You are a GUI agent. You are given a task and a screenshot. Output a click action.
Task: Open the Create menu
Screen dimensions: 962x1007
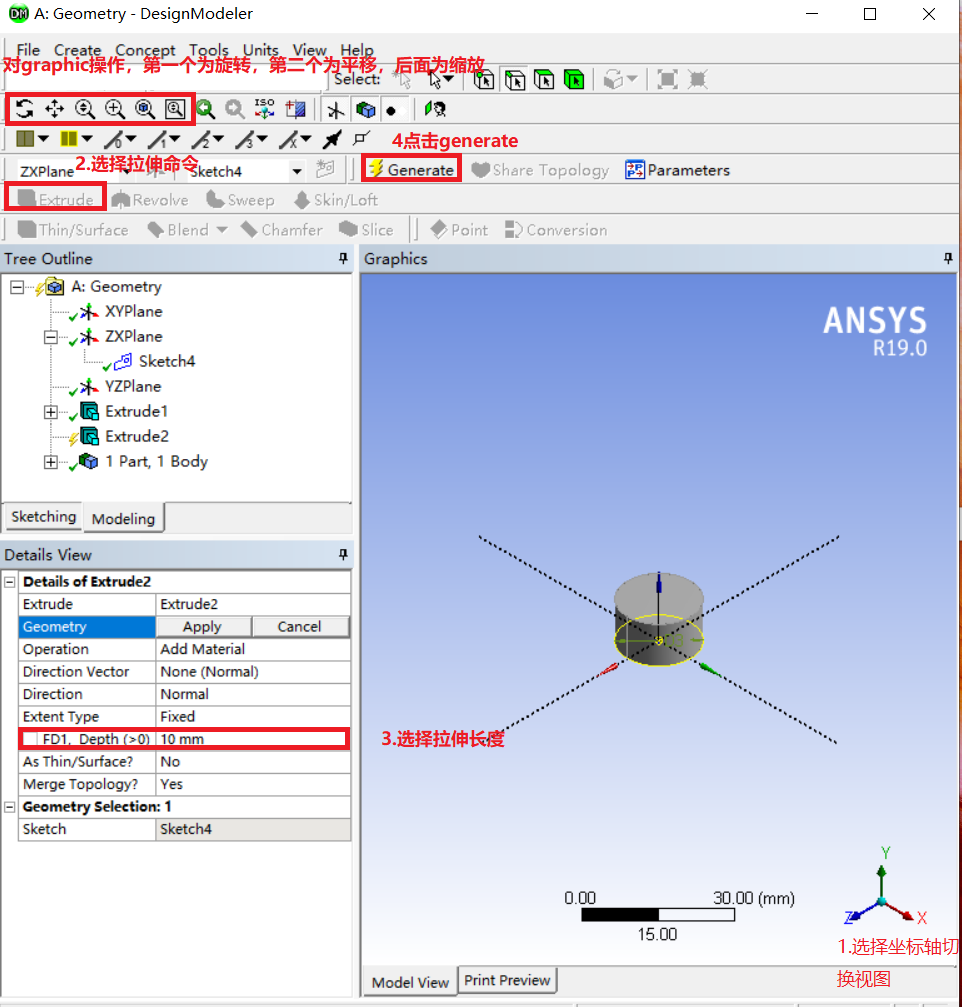(x=77, y=50)
